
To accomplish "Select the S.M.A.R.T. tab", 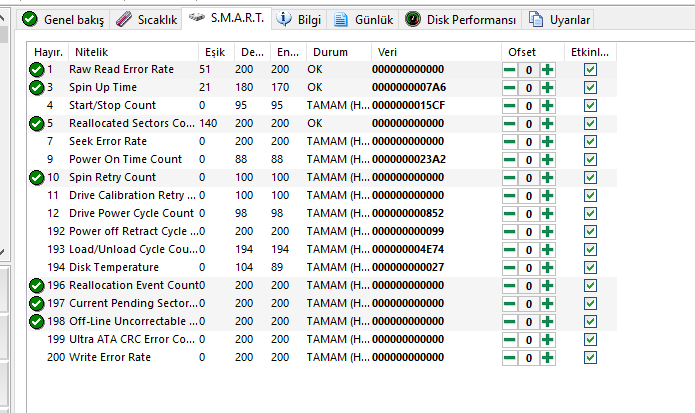I will [x=226, y=18].
